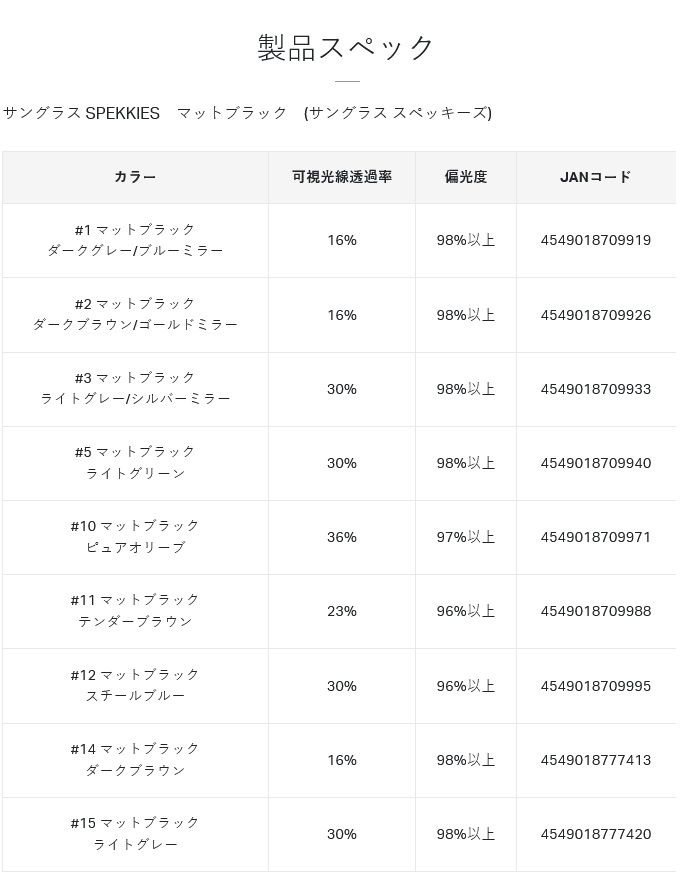Viewport: 680px width, 892px height.
Task: Select the #15 ライトグレー color cell
Action: click(x=135, y=833)
